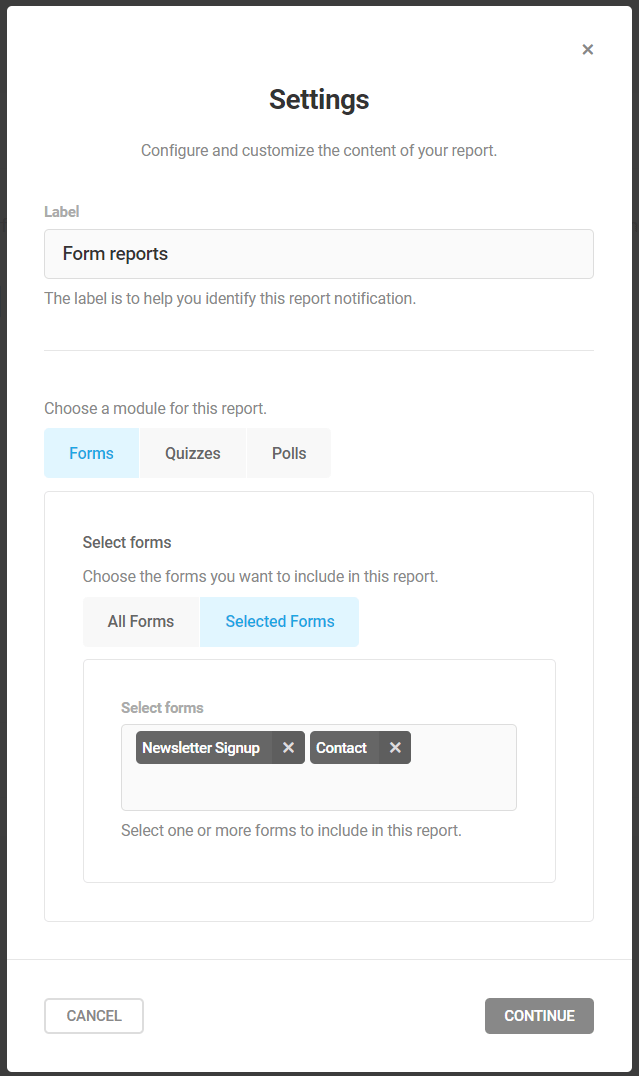
Task: Remove the Newsletter Signup tag
Action: (288, 747)
